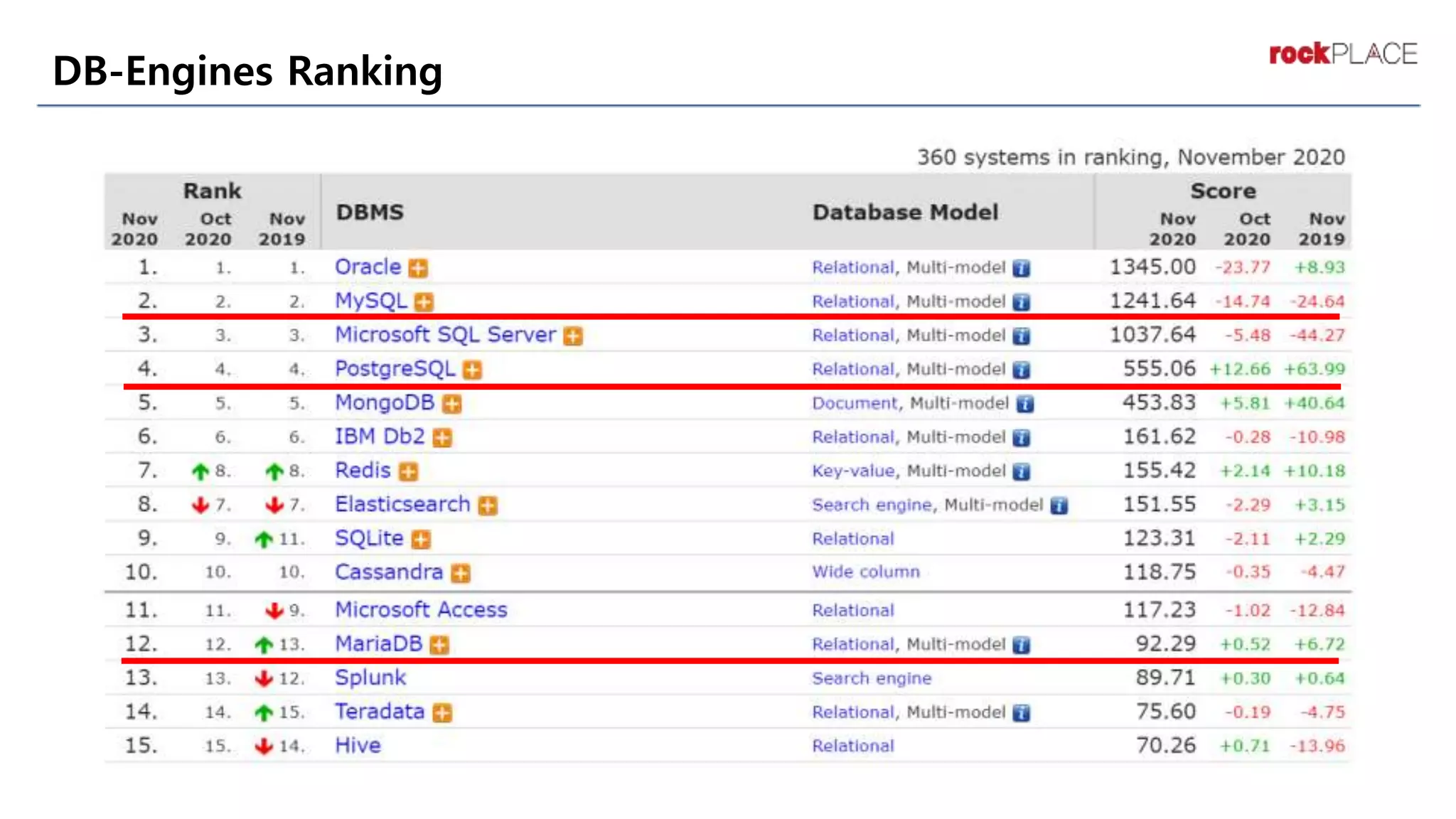Click the plus icon next to MariaDB
Image resolution: width=1456 pixels, height=819 pixels.
[x=440, y=645]
